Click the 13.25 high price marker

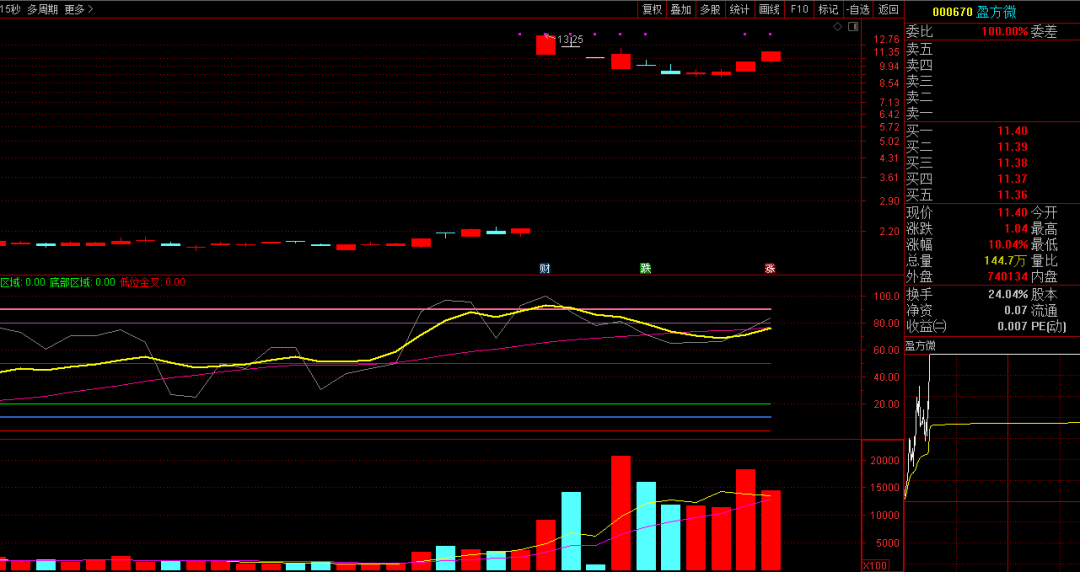pyautogui.click(x=569, y=39)
